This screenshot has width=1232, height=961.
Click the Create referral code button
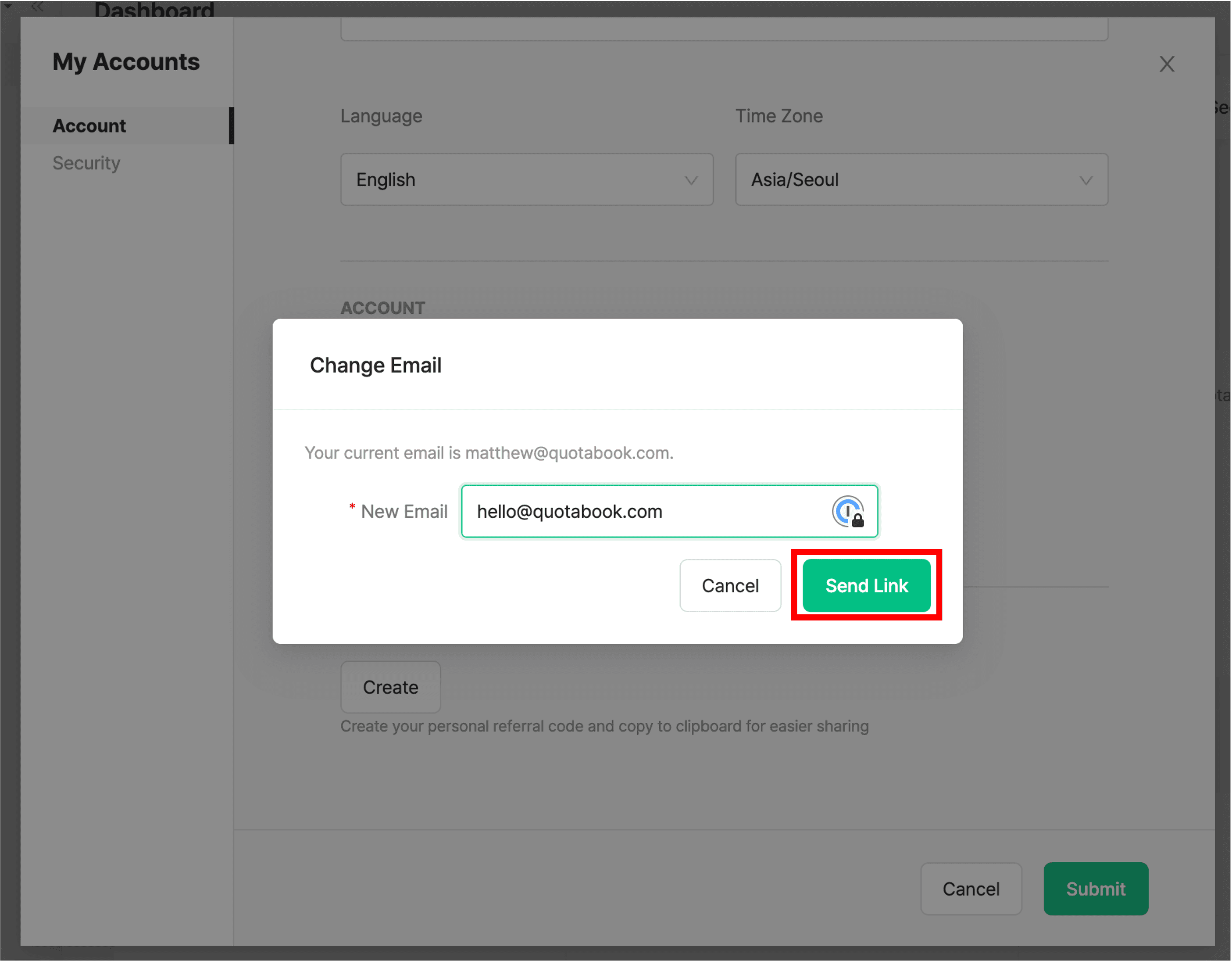(390, 687)
